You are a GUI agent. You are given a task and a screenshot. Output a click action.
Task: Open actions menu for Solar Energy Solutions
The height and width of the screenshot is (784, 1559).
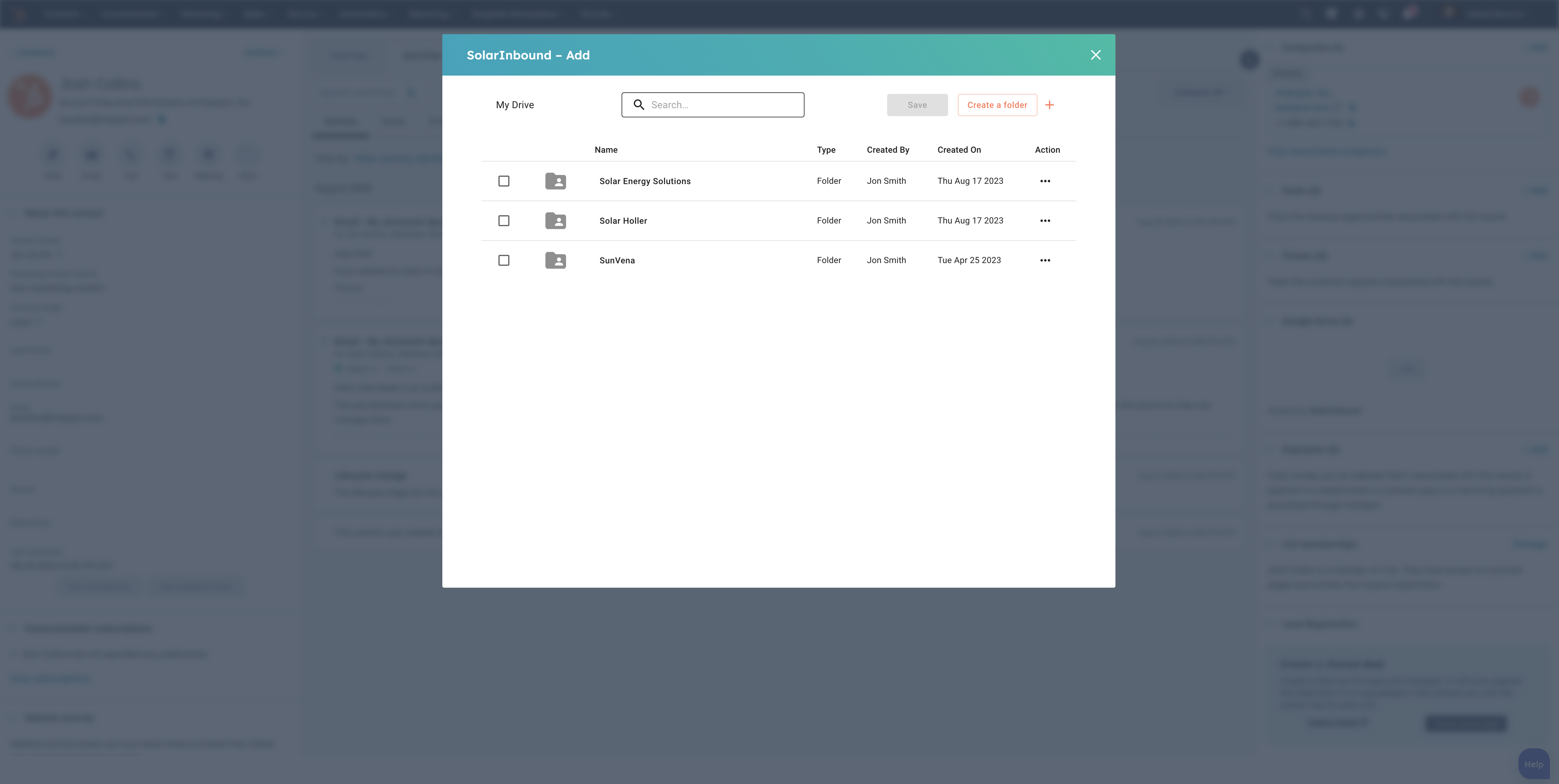coord(1045,181)
